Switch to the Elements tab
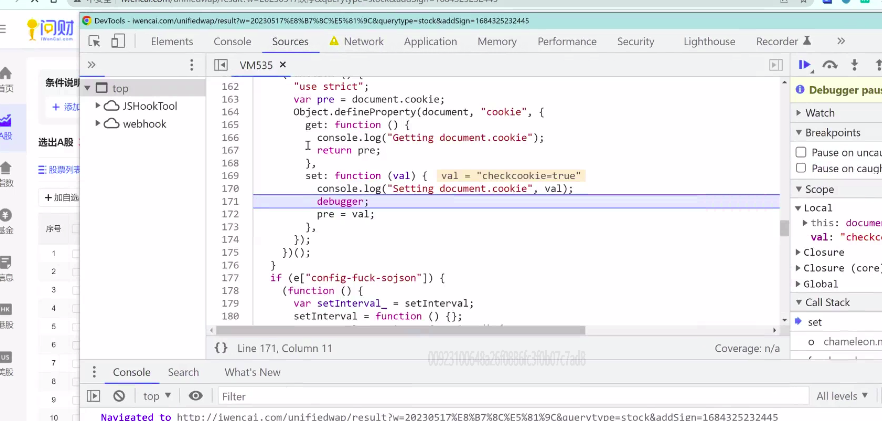882x421 pixels. [x=172, y=41]
